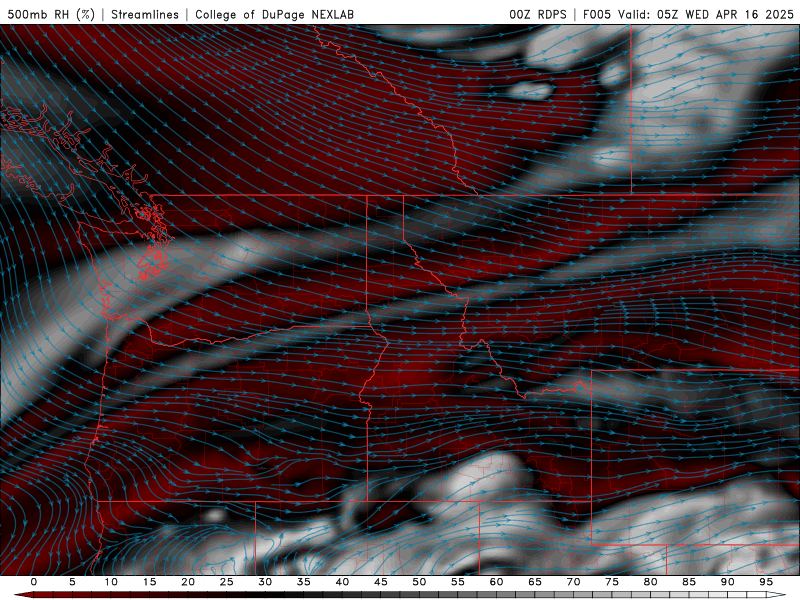Viewport: 800px width, 600px height.
Task: Click the "30" value on the color scale
Action: coord(265,582)
